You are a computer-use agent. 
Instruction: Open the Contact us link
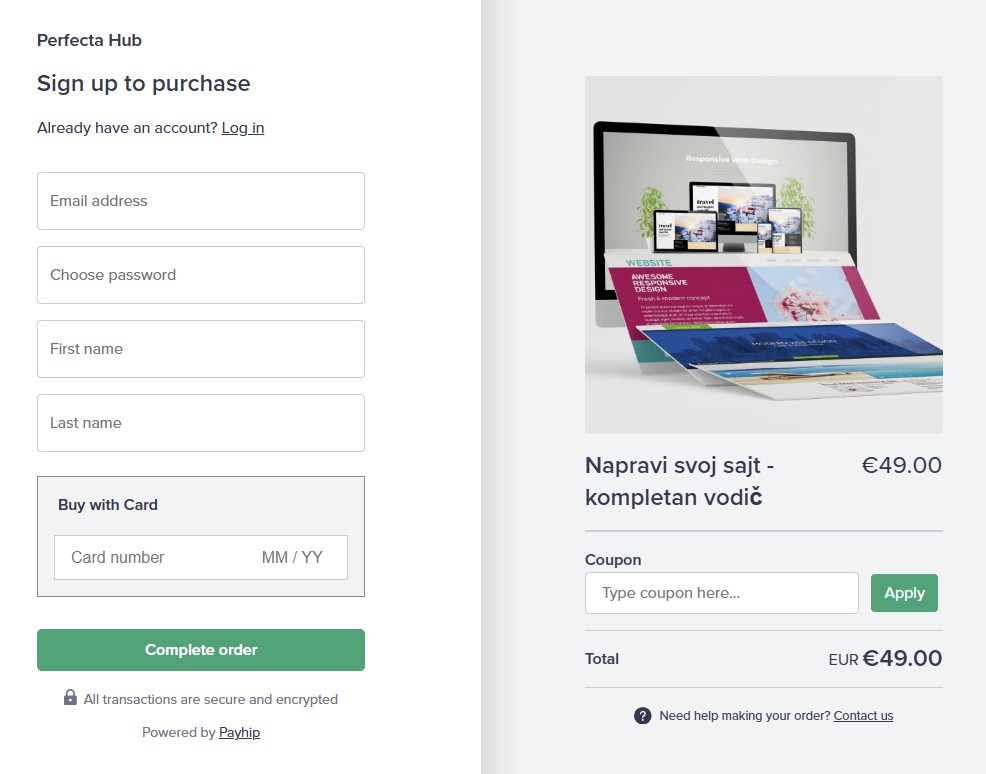[863, 716]
